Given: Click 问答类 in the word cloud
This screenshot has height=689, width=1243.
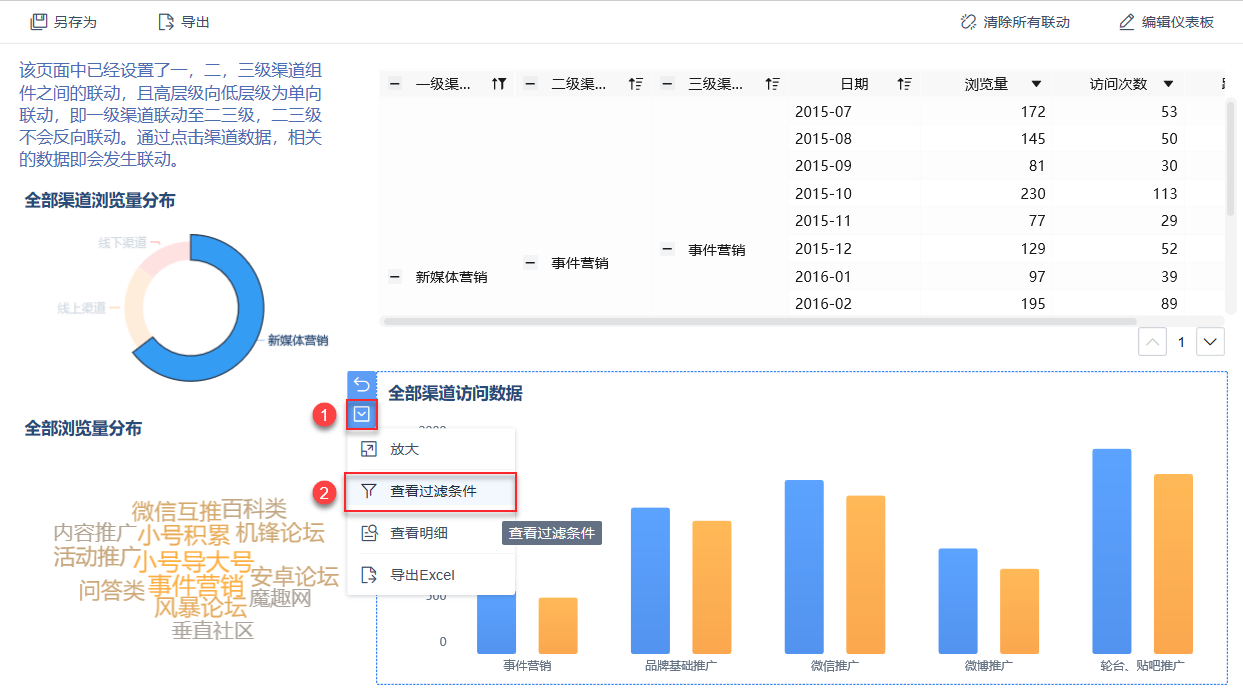Looking at the screenshot, I should [112, 591].
